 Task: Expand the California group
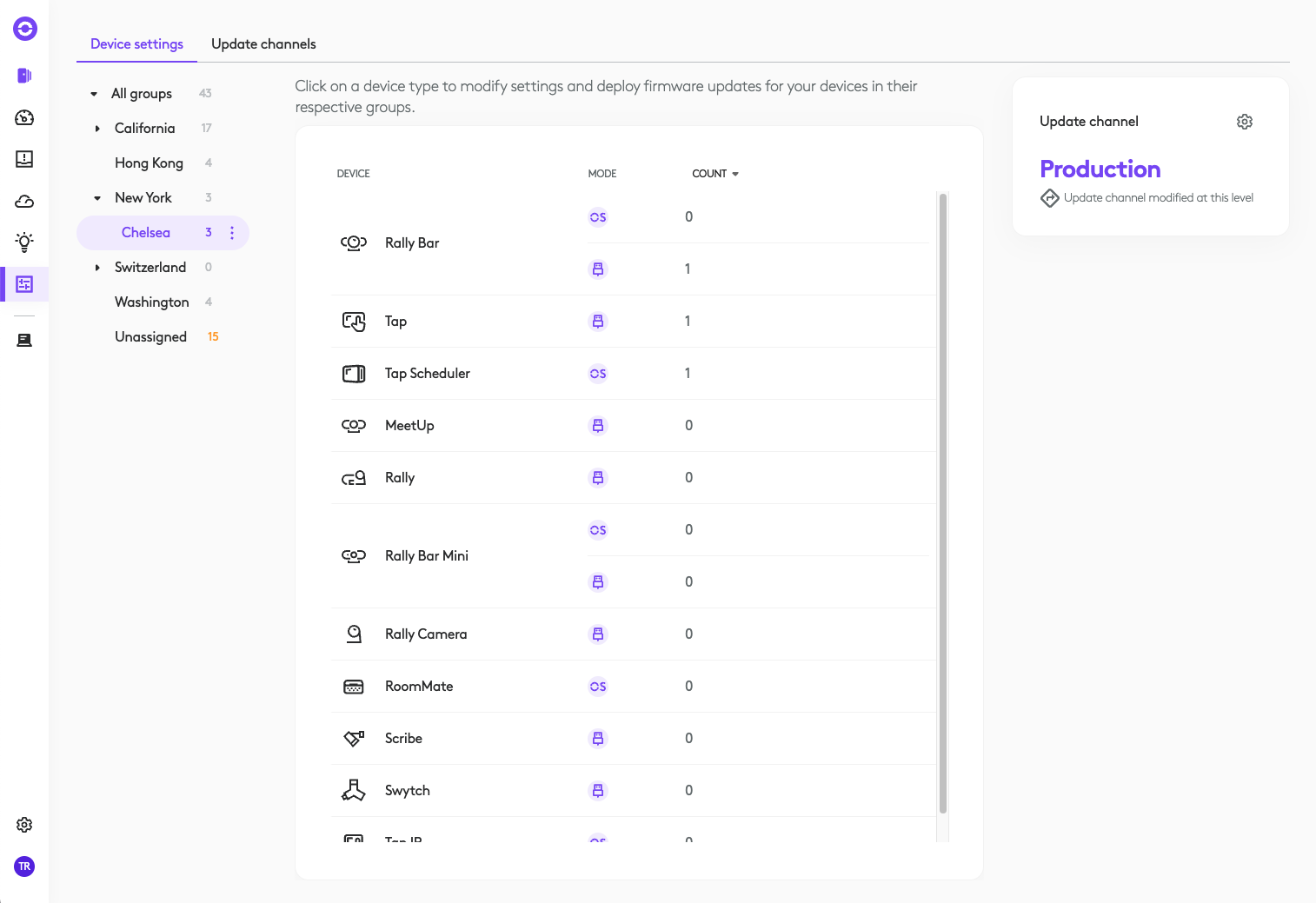click(97, 129)
